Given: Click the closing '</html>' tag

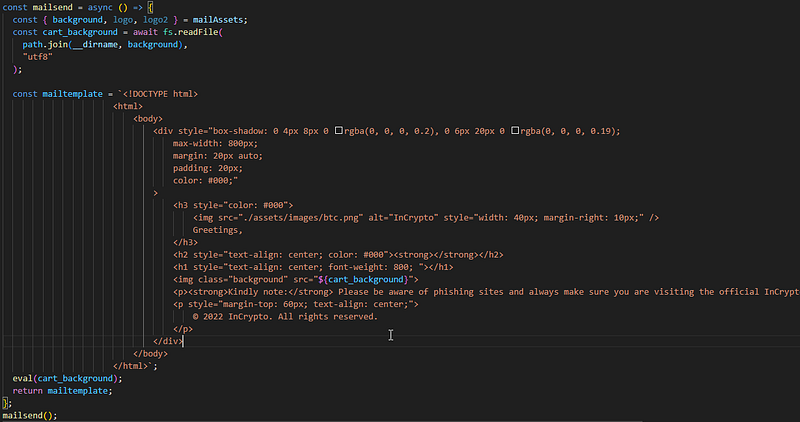Looking at the screenshot, I should click(x=130, y=366).
